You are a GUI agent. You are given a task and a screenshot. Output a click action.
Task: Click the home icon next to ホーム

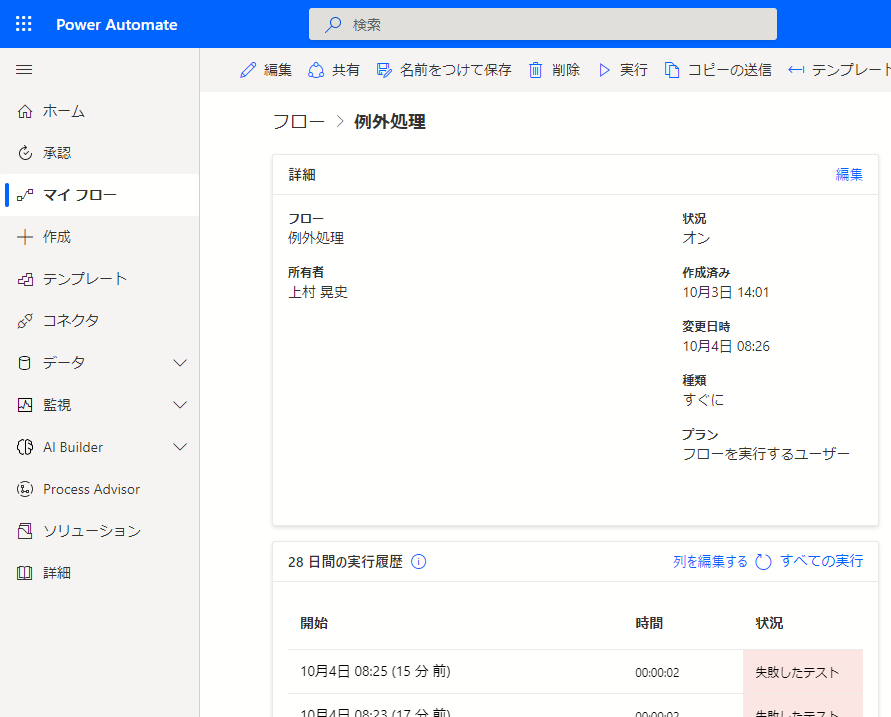click(x=25, y=111)
